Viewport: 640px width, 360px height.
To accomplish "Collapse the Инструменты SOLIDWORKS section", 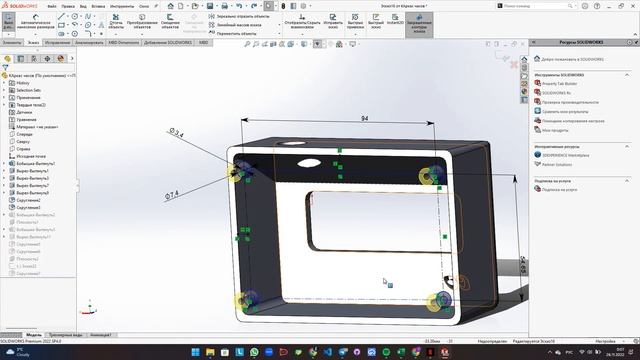I will (x=627, y=75).
